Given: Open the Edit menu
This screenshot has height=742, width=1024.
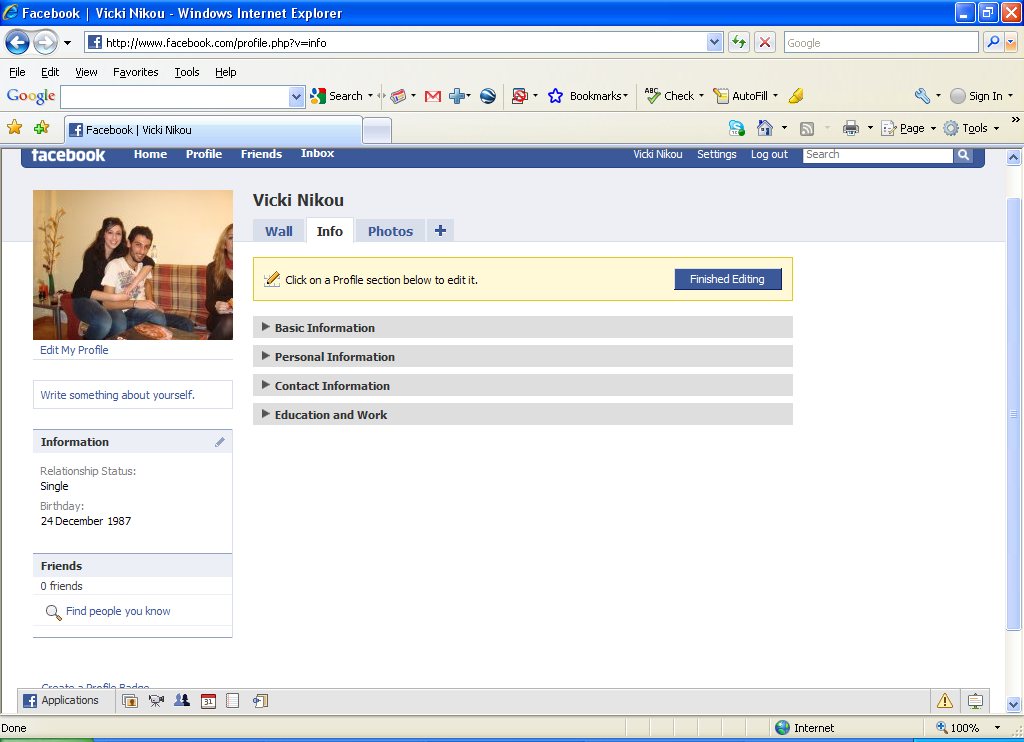Looking at the screenshot, I should 50,72.
